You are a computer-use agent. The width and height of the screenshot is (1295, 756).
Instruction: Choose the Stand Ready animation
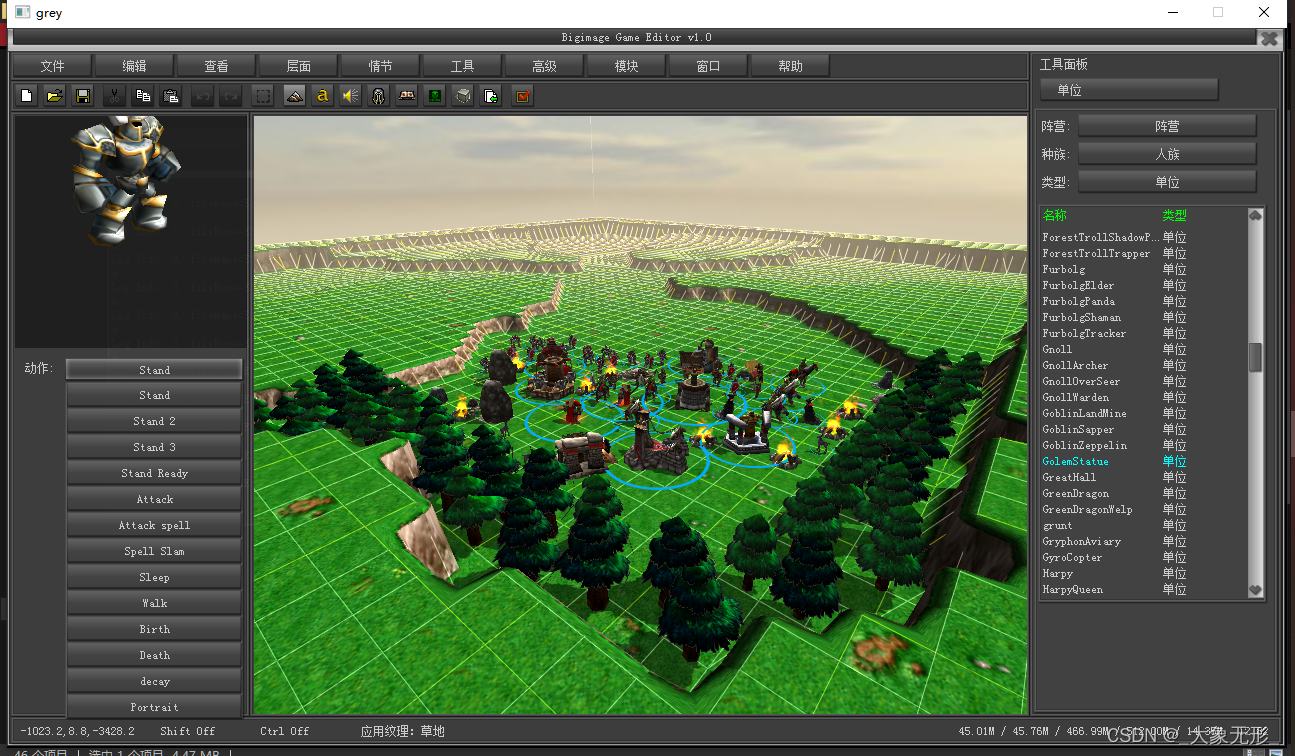click(x=154, y=473)
